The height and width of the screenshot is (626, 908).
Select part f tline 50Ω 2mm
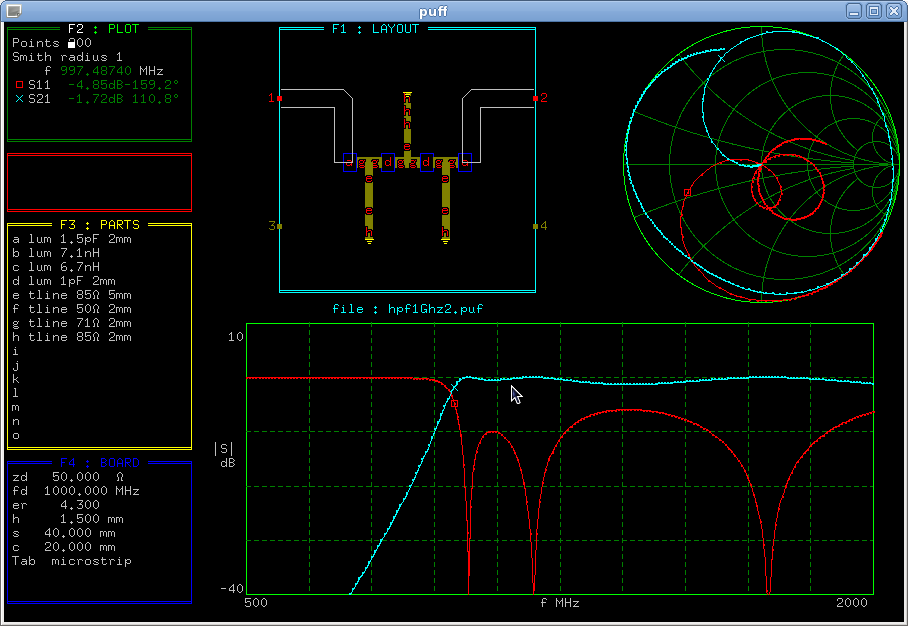tap(72, 309)
